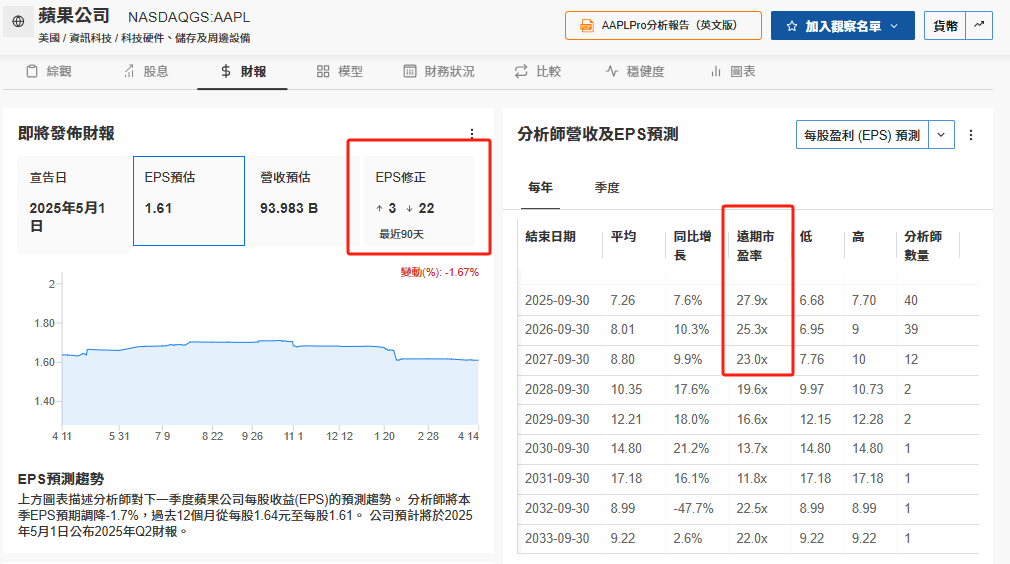Select the EPS預估 card

(189, 201)
